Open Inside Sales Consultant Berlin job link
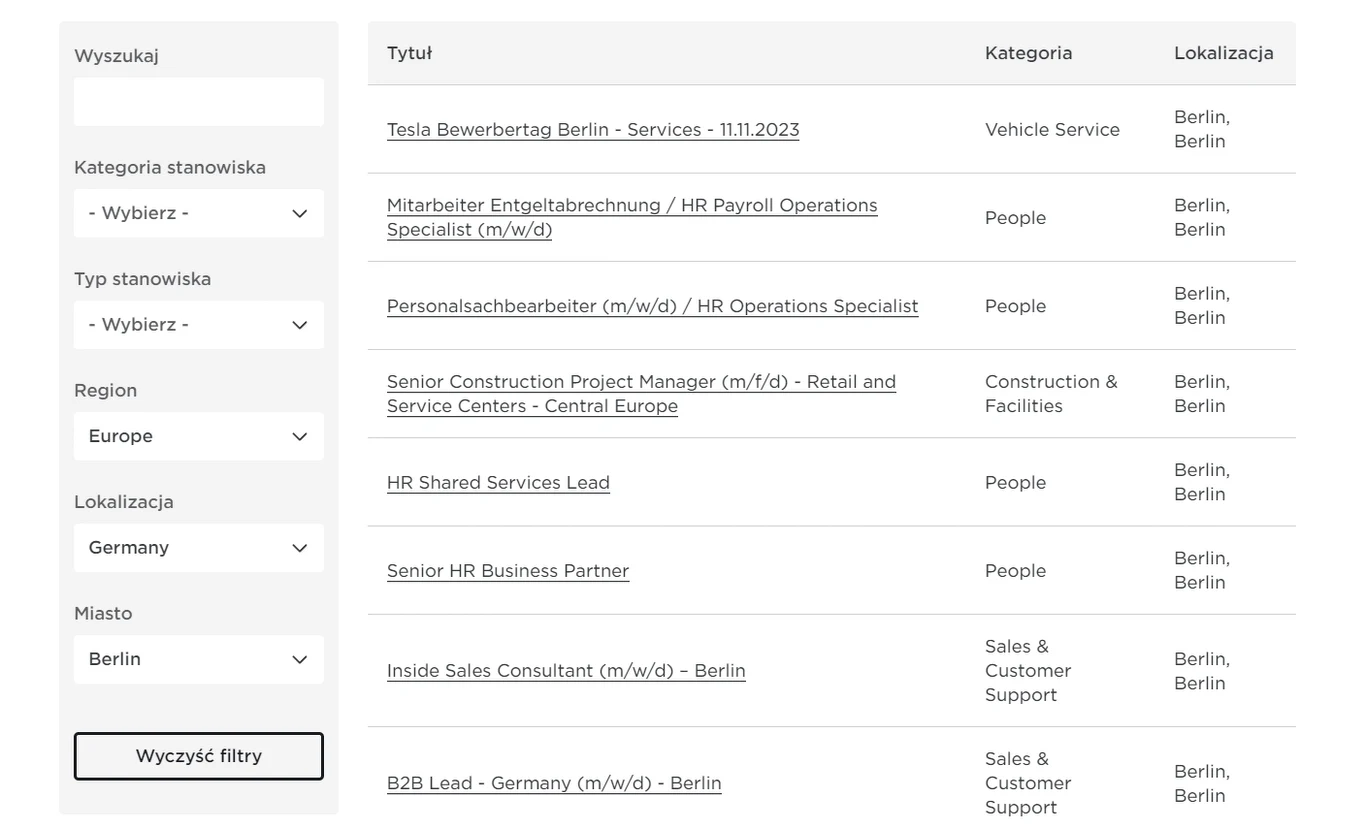Image resolution: width=1366 pixels, height=829 pixels. tap(566, 670)
